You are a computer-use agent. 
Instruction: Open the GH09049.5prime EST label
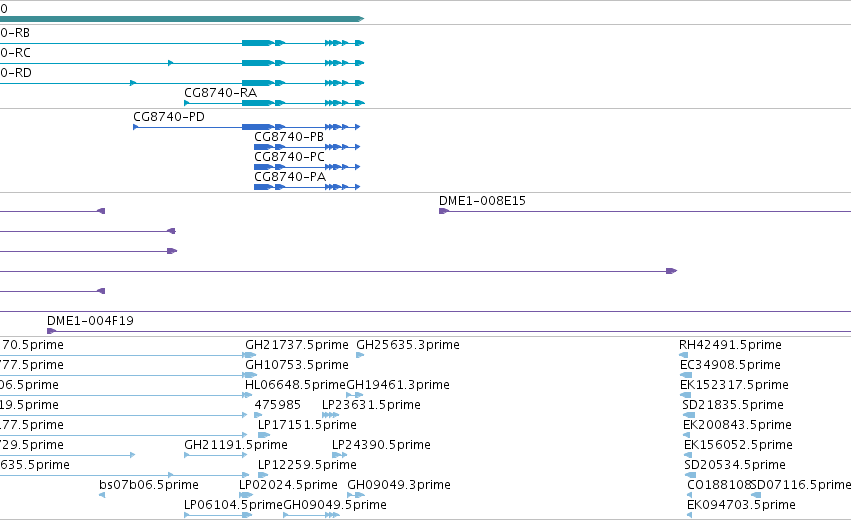335,505
